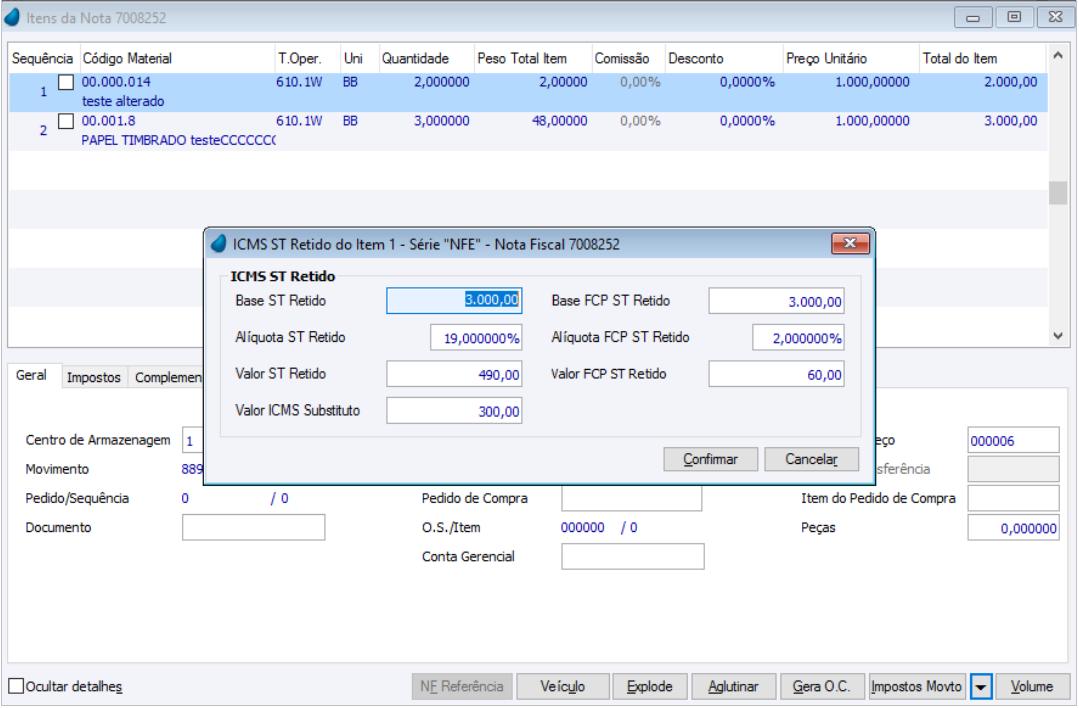This screenshot has height=708, width=1079.
Task: Click the field showing 000006
Action: click(x=1013, y=440)
